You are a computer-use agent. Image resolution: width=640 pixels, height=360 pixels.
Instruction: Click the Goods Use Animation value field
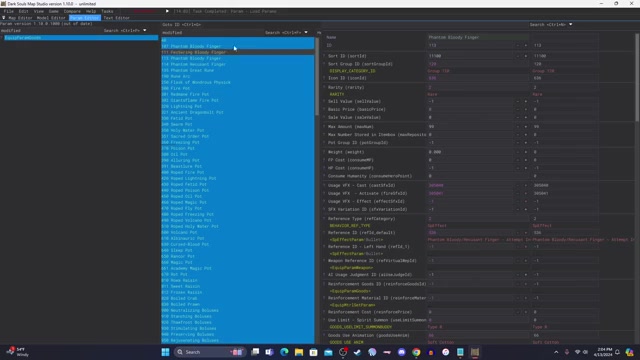(478, 336)
